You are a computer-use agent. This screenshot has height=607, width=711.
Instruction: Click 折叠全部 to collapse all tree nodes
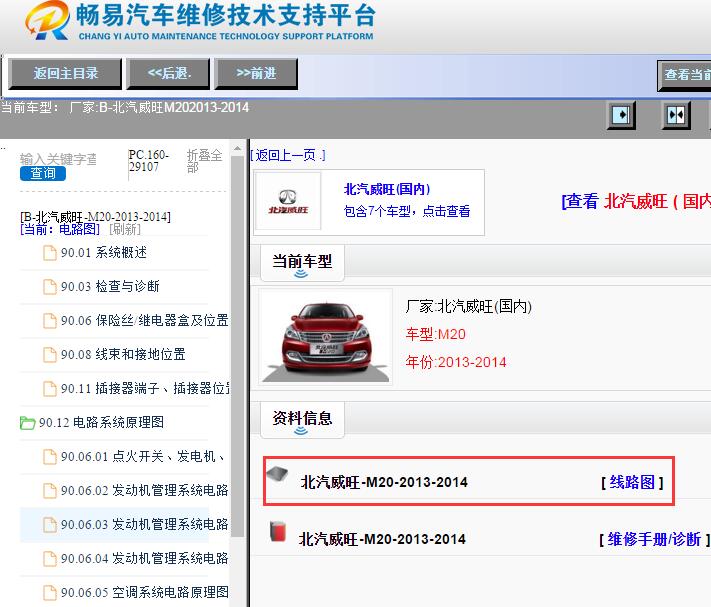click(x=204, y=161)
